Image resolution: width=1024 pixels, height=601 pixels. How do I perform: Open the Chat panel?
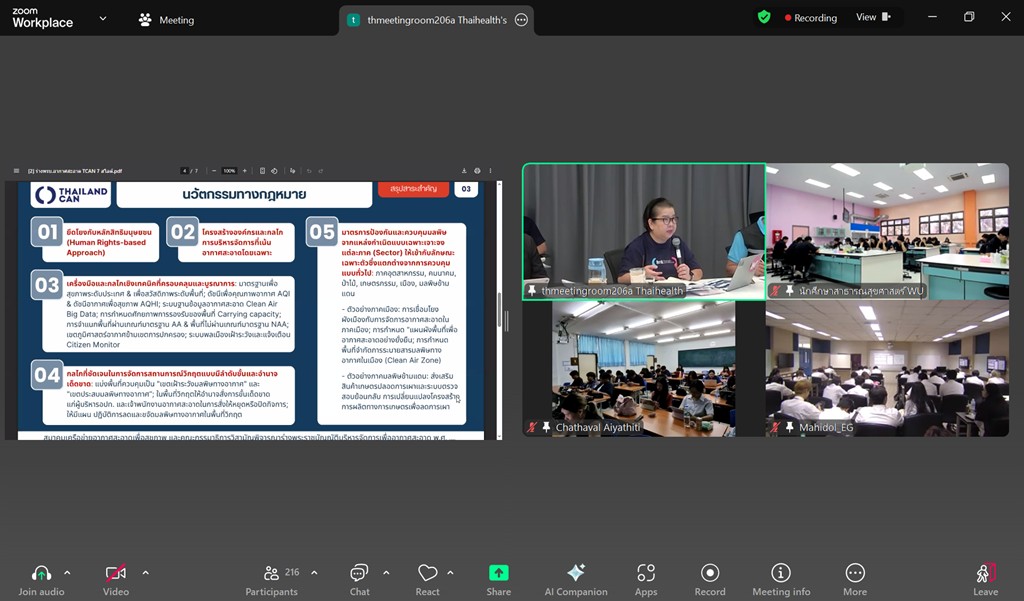tap(359, 579)
